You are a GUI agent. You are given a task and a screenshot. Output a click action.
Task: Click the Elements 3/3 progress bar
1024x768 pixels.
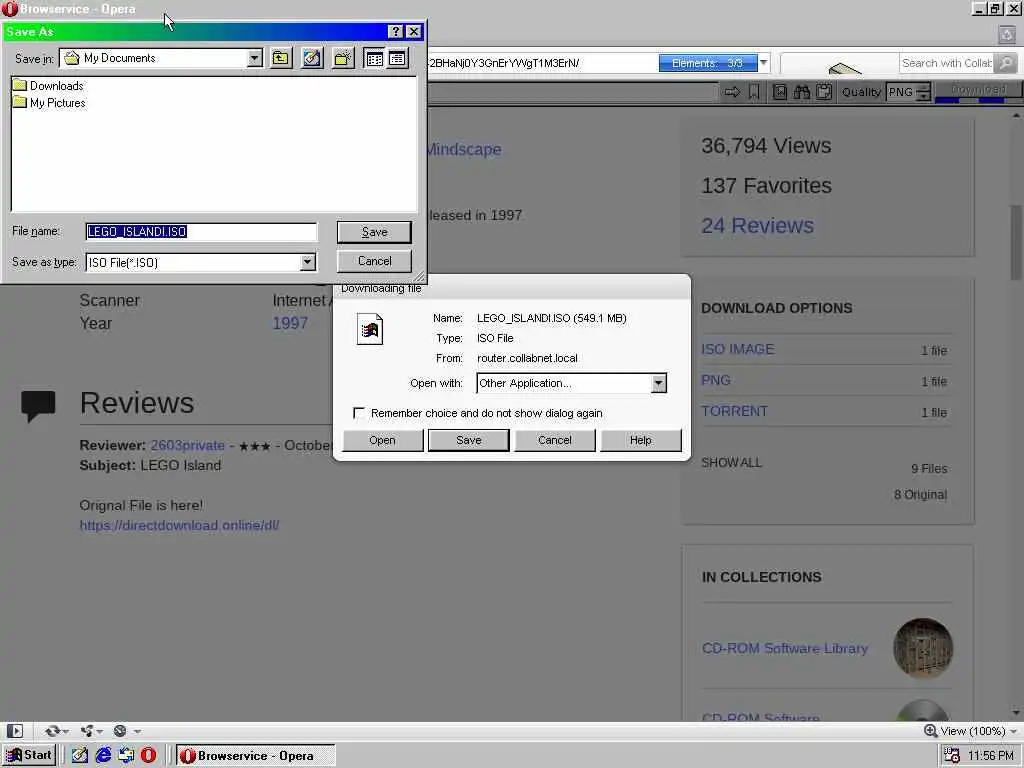[x=708, y=63]
